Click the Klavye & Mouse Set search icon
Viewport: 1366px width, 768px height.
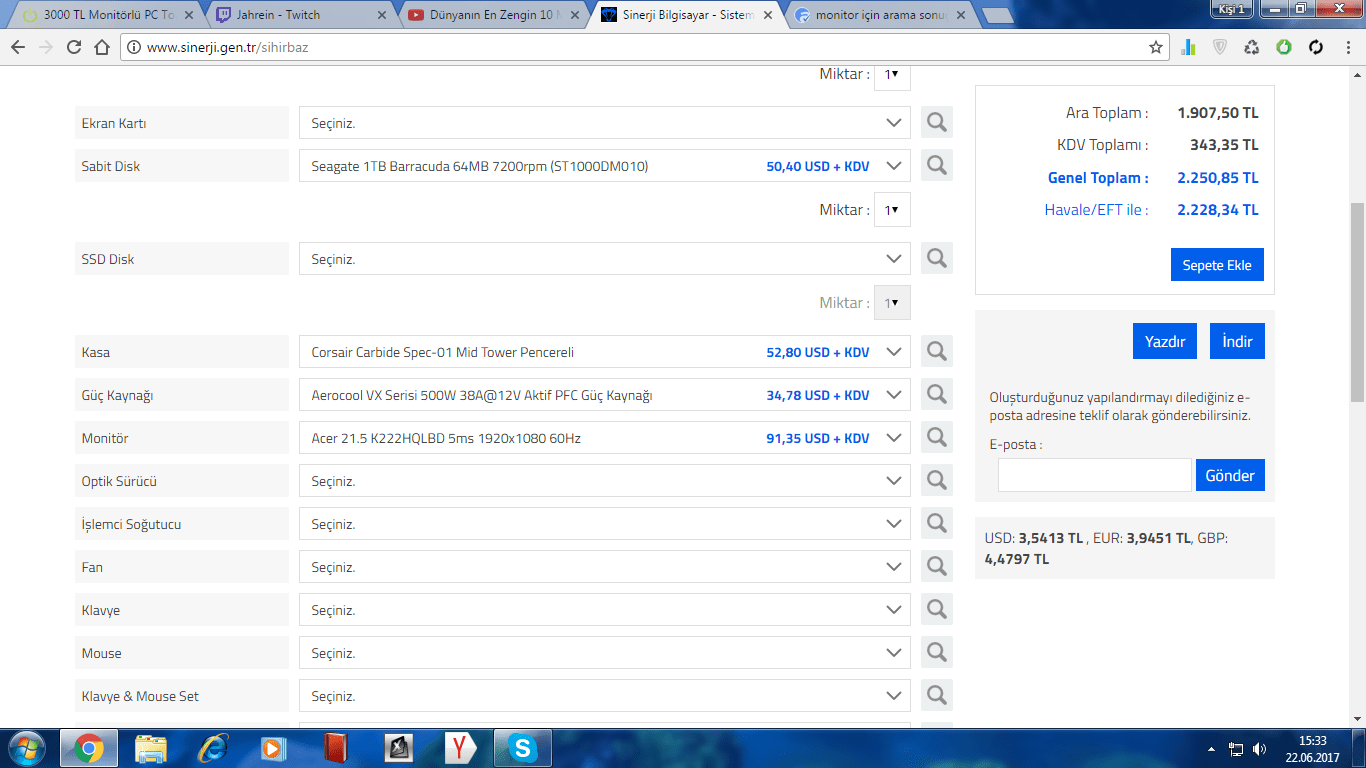(936, 696)
